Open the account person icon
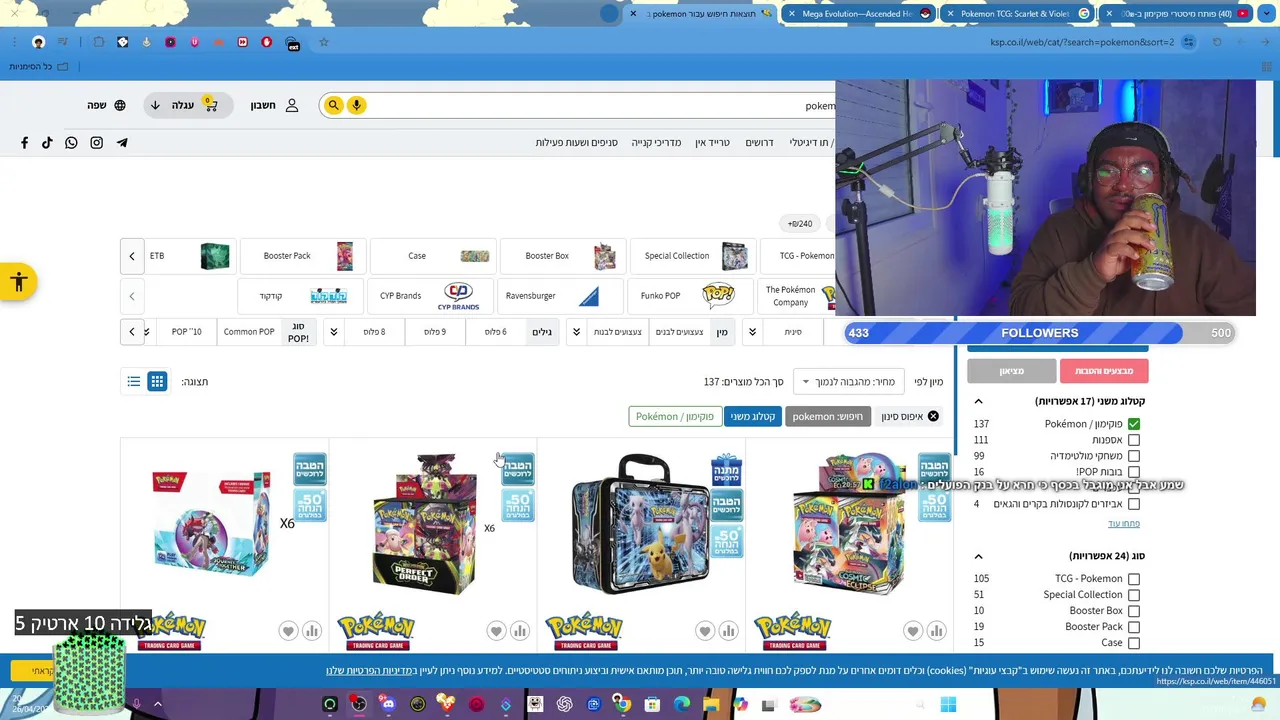The image size is (1280, 720). [x=292, y=105]
